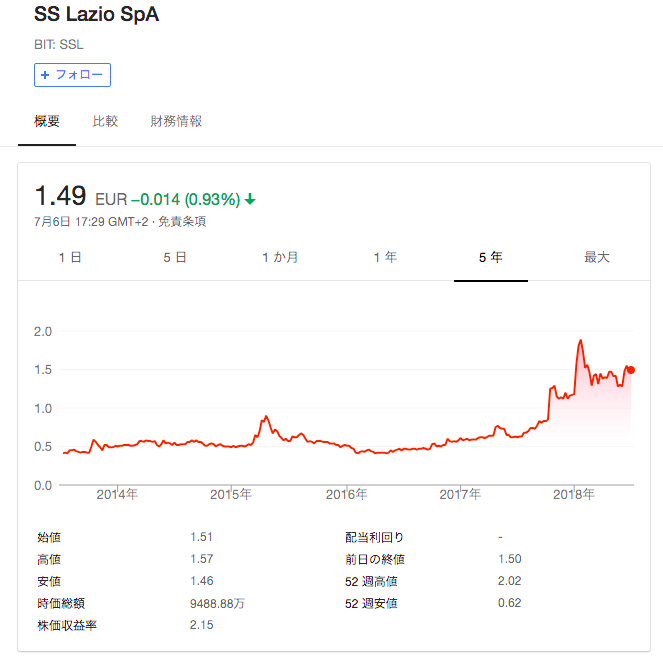Click the 2018年 axis label
Image resolution: width=663 pixels, height=659 pixels.
[x=574, y=494]
